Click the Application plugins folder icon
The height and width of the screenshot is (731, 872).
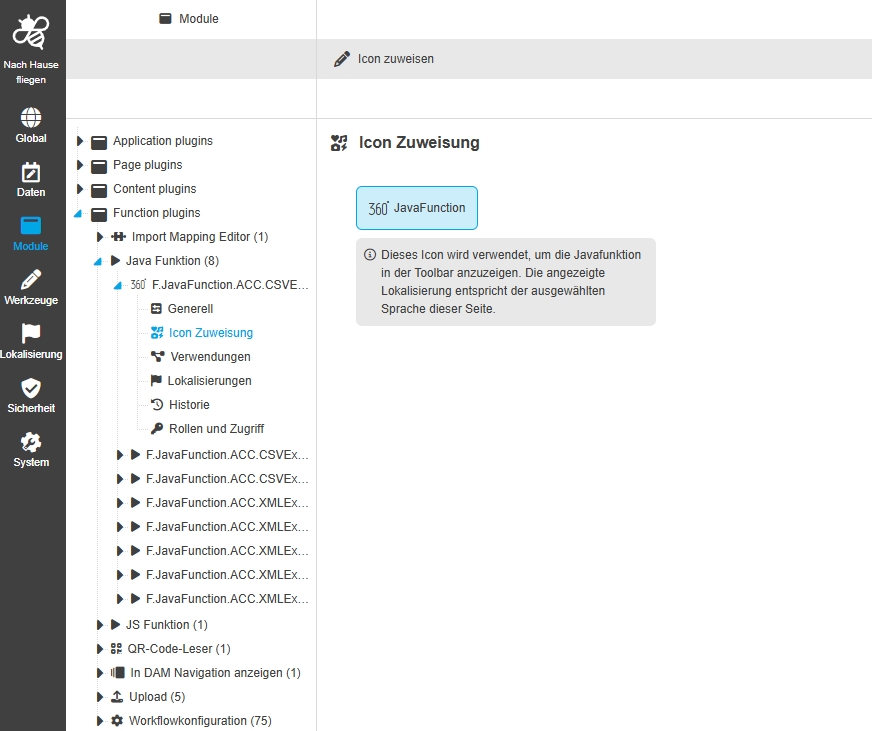tap(99, 142)
